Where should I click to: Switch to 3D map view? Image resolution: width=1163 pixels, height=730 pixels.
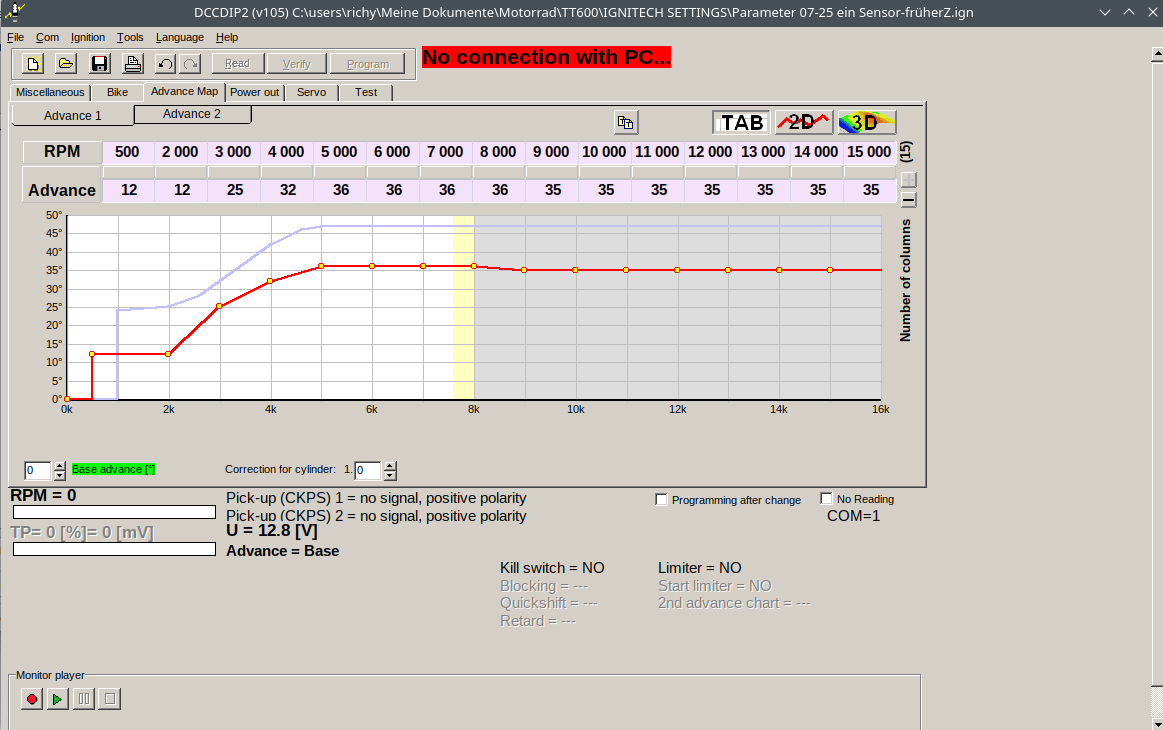click(866, 122)
